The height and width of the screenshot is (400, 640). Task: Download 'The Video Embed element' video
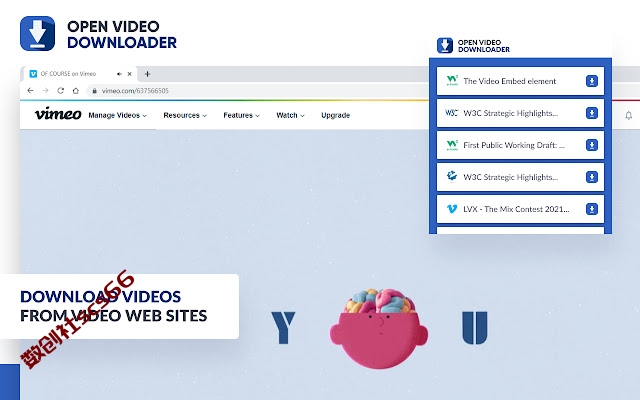tap(592, 81)
